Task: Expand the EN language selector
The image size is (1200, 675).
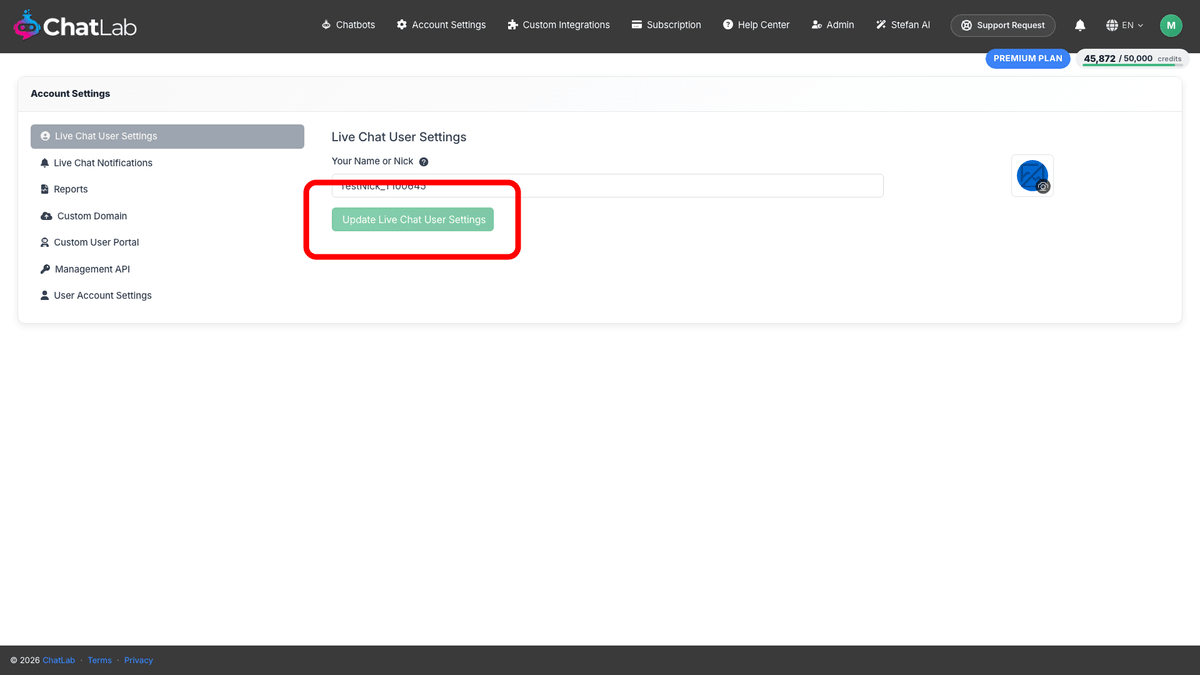Action: coord(1125,25)
